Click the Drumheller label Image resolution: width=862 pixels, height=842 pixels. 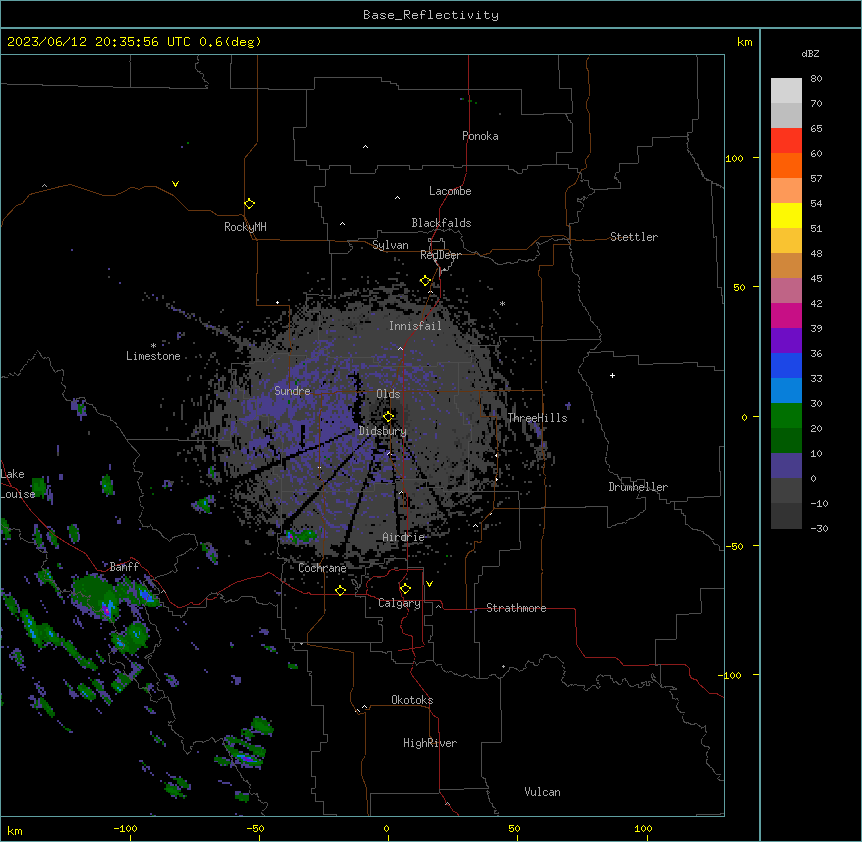click(638, 487)
